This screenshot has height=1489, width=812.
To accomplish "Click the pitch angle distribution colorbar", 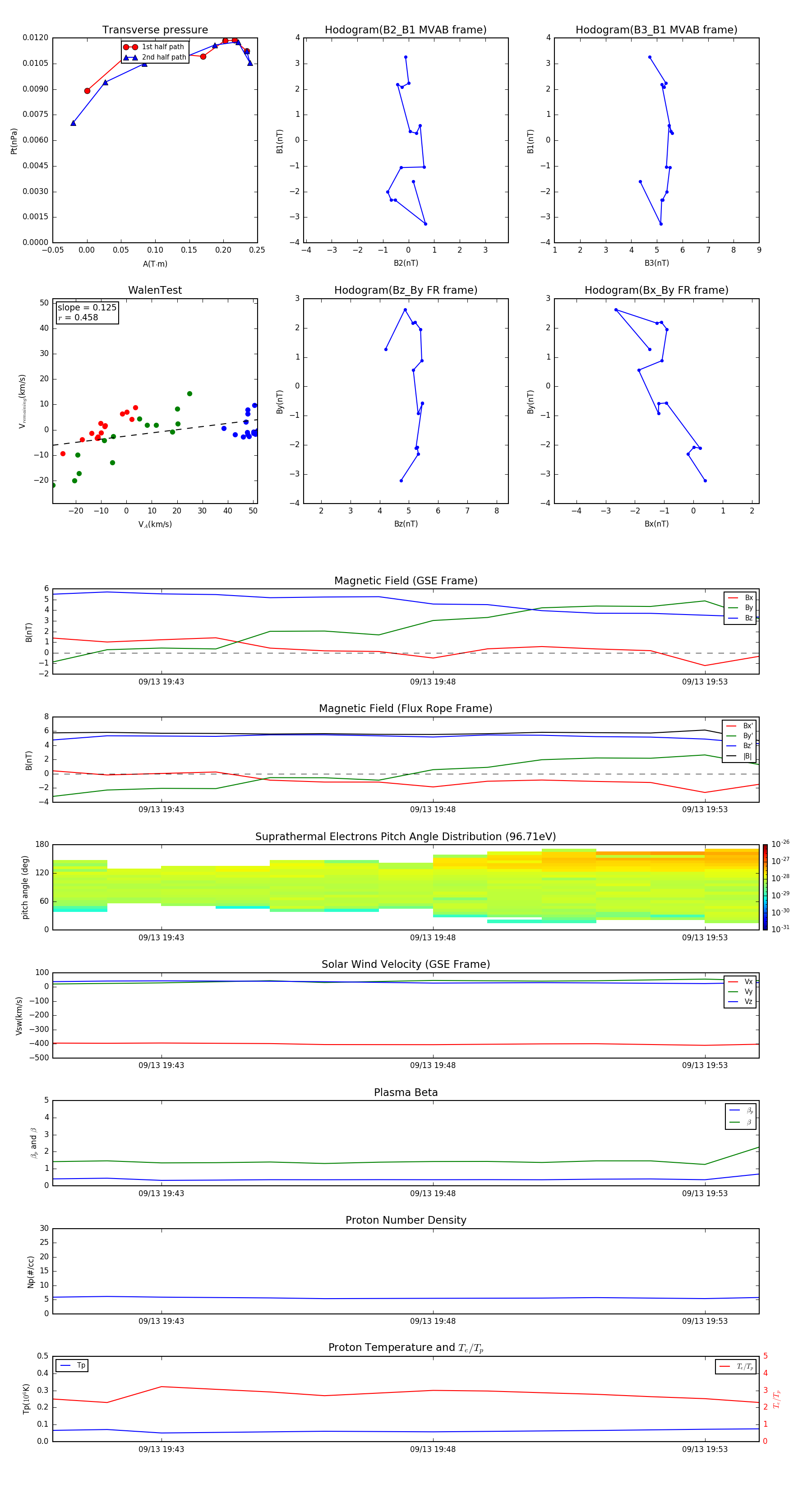I will (x=765, y=887).
